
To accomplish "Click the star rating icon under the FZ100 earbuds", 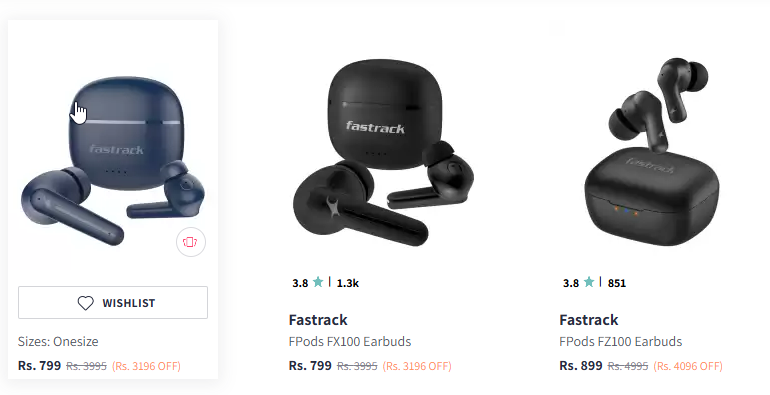I will coord(589,282).
